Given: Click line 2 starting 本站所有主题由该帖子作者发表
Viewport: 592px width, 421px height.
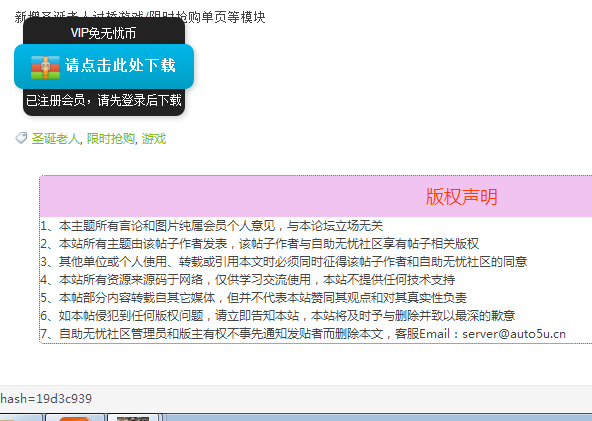Looking at the screenshot, I should (x=260, y=244).
